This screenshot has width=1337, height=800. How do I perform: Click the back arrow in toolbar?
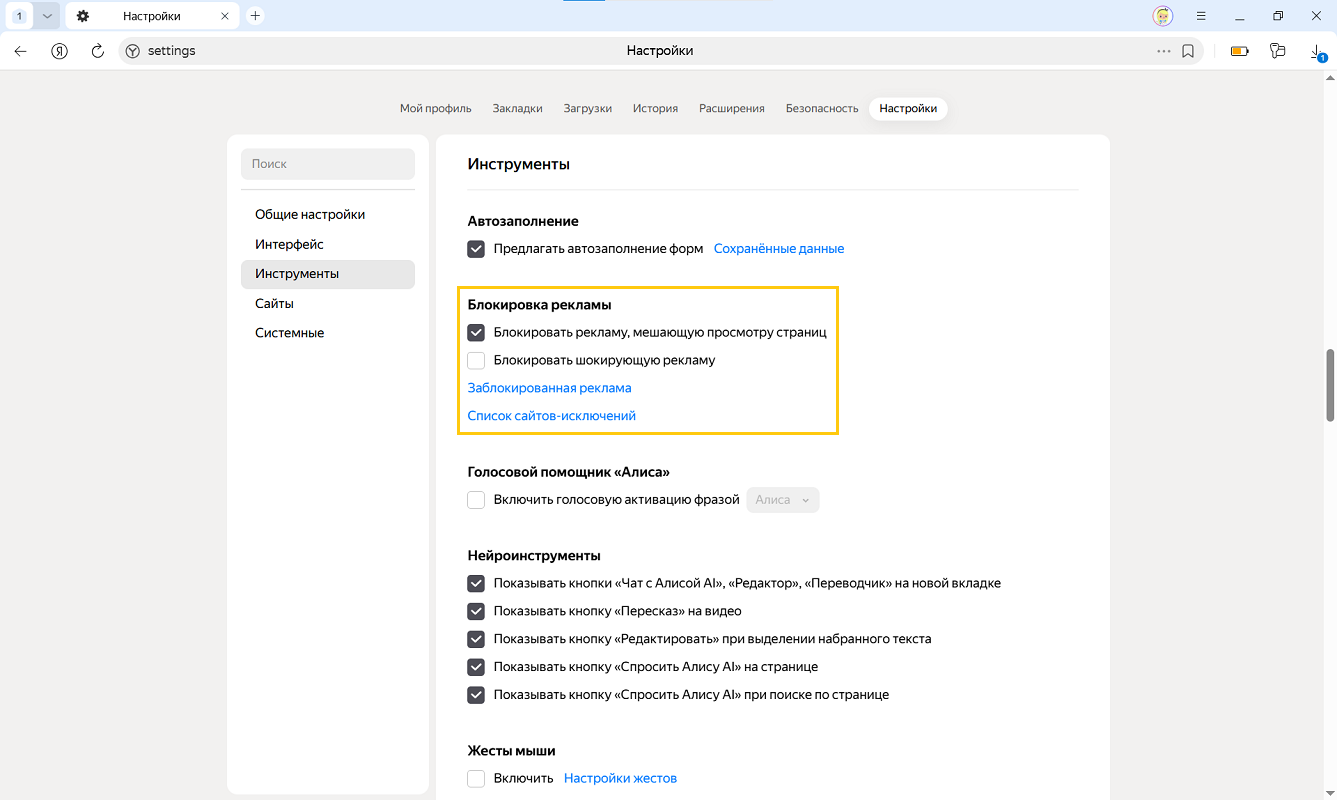21,51
